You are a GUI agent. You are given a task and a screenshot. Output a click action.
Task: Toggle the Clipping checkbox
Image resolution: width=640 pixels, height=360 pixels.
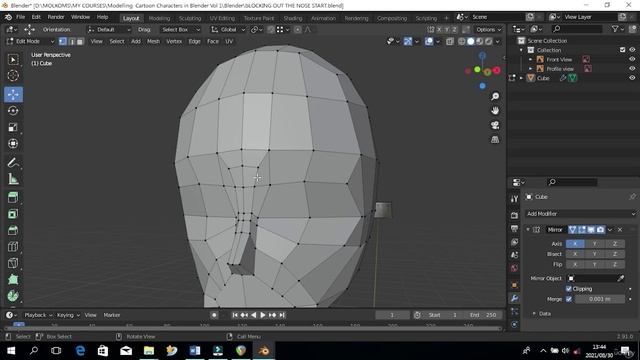click(x=569, y=289)
